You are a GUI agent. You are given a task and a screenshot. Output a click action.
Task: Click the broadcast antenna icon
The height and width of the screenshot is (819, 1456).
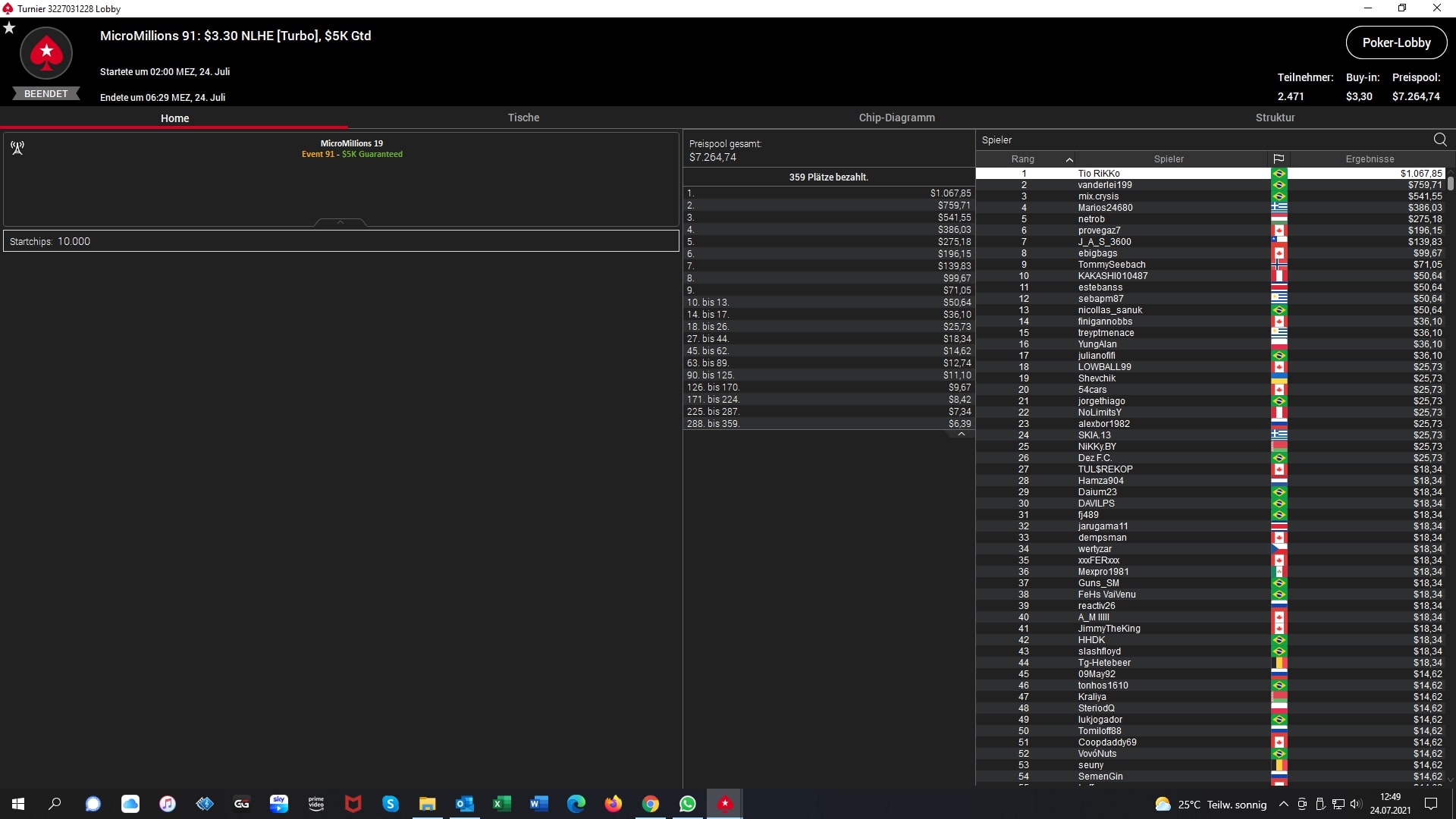17,147
